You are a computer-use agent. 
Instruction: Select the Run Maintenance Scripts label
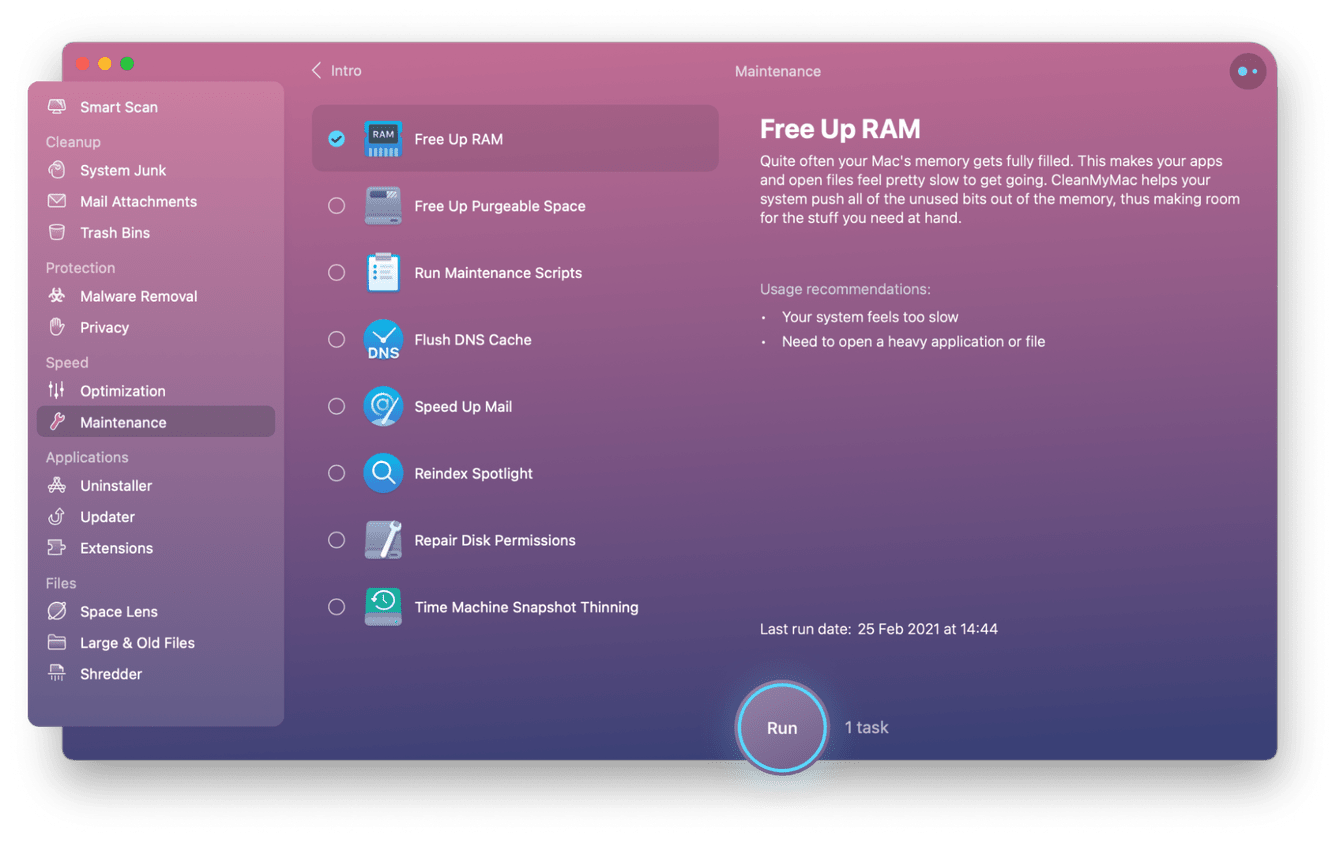coord(498,273)
